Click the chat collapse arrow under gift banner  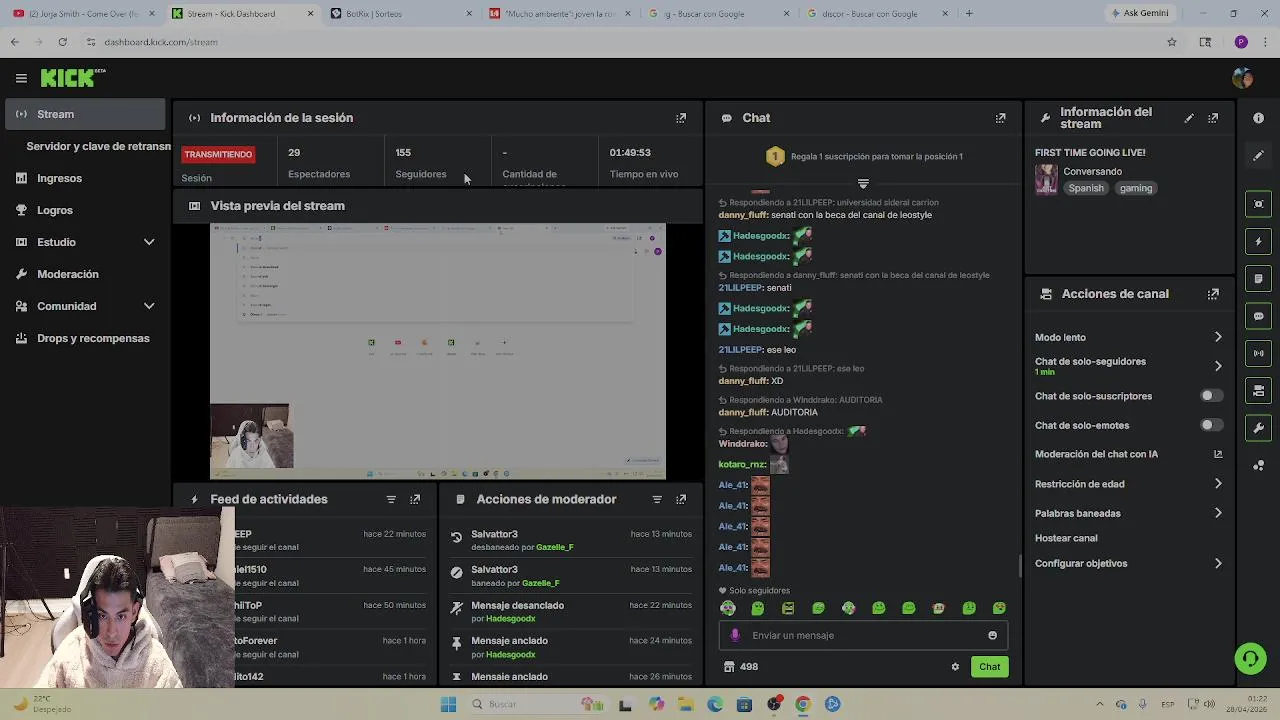(x=863, y=184)
